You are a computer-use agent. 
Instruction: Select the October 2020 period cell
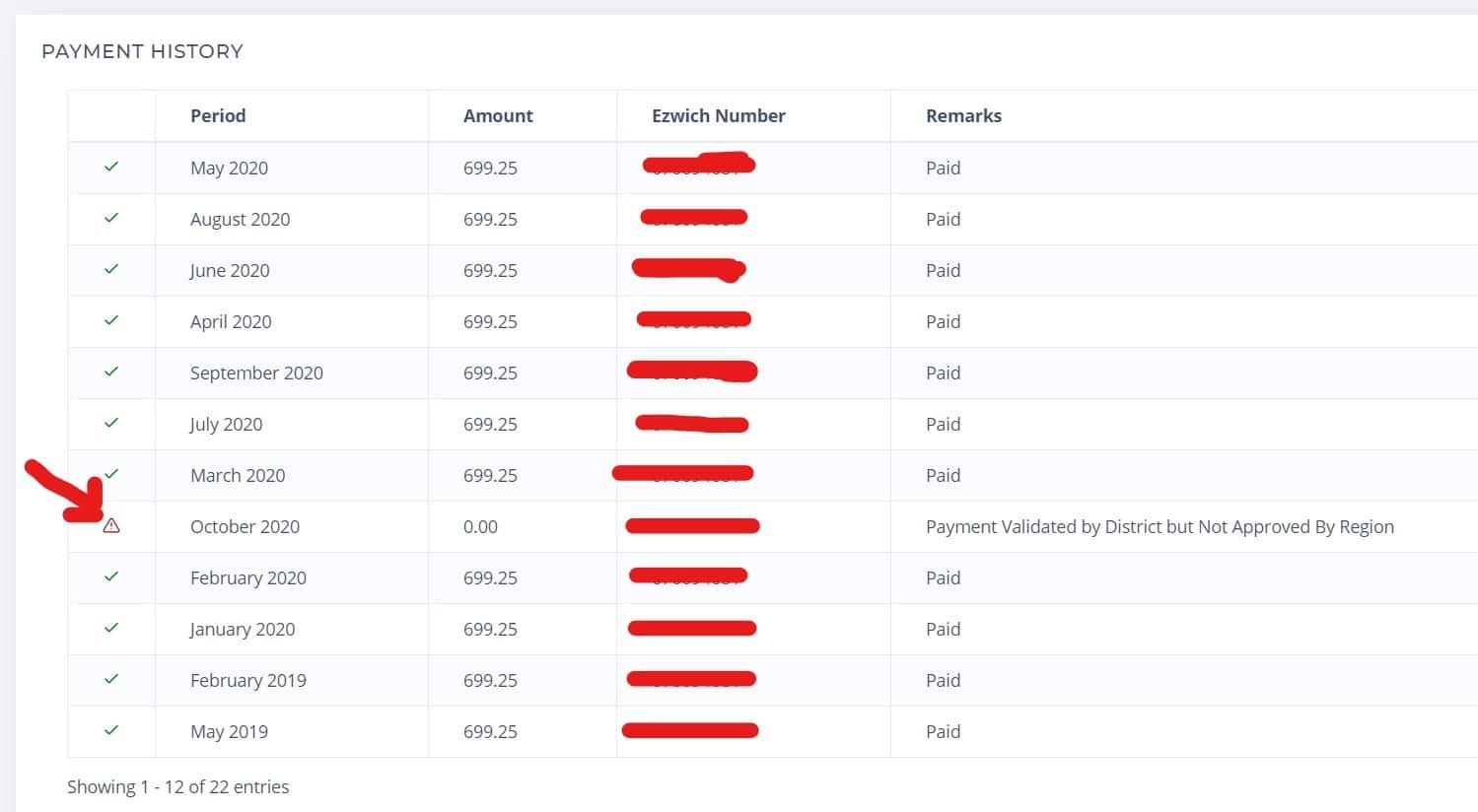pyautogui.click(x=245, y=526)
